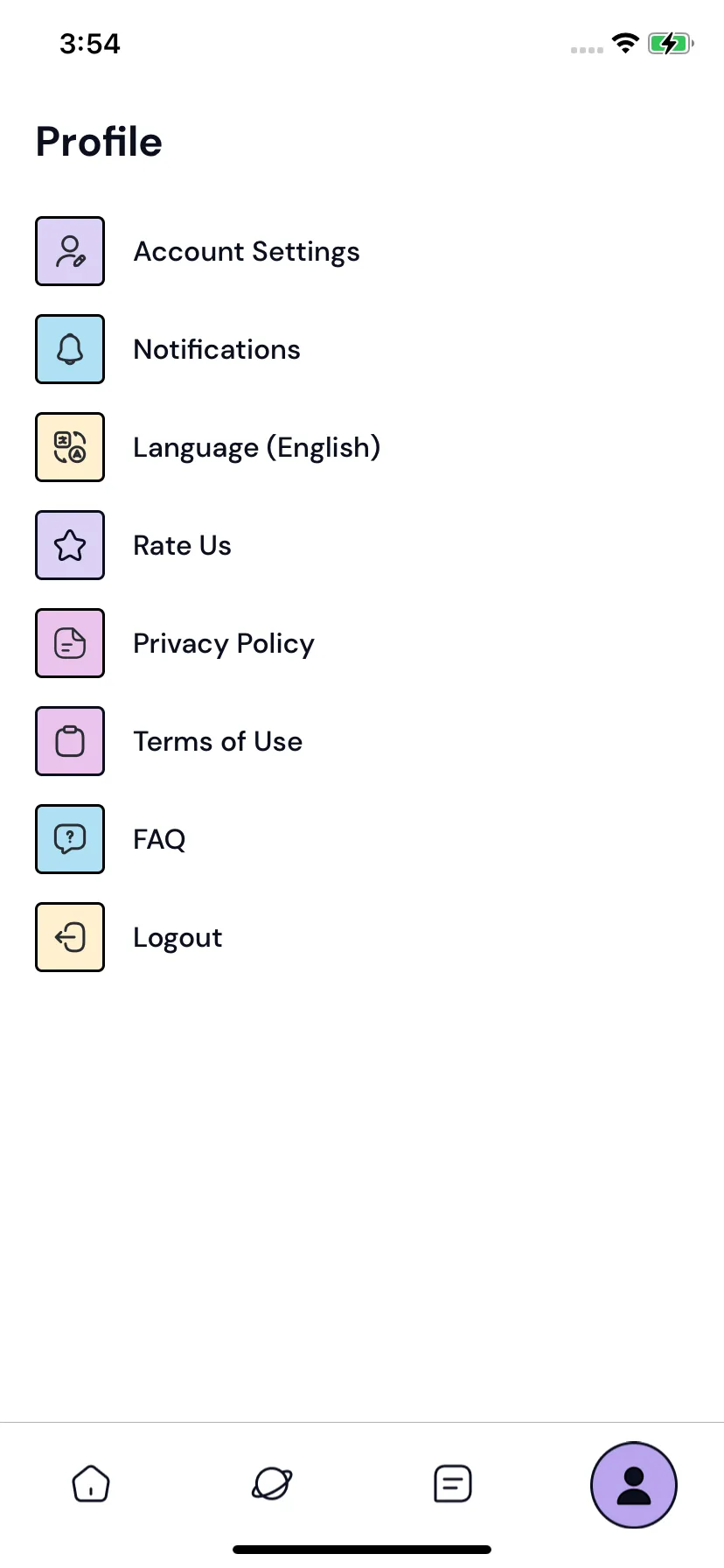Go to the Home tab
This screenshot has width=724, height=1568.
coord(91,1484)
